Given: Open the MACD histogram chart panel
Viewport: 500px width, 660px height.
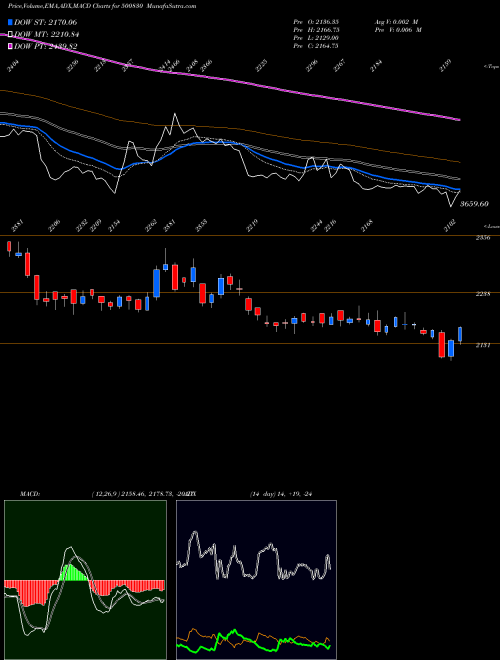Looking at the screenshot, I should [85, 580].
